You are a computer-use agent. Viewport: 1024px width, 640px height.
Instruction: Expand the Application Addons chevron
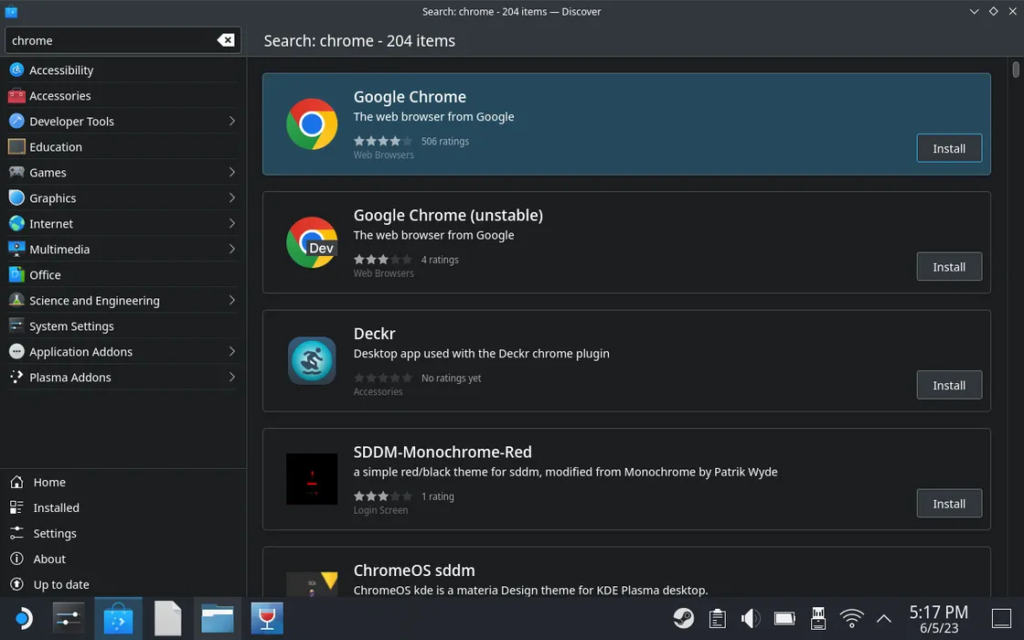232,351
